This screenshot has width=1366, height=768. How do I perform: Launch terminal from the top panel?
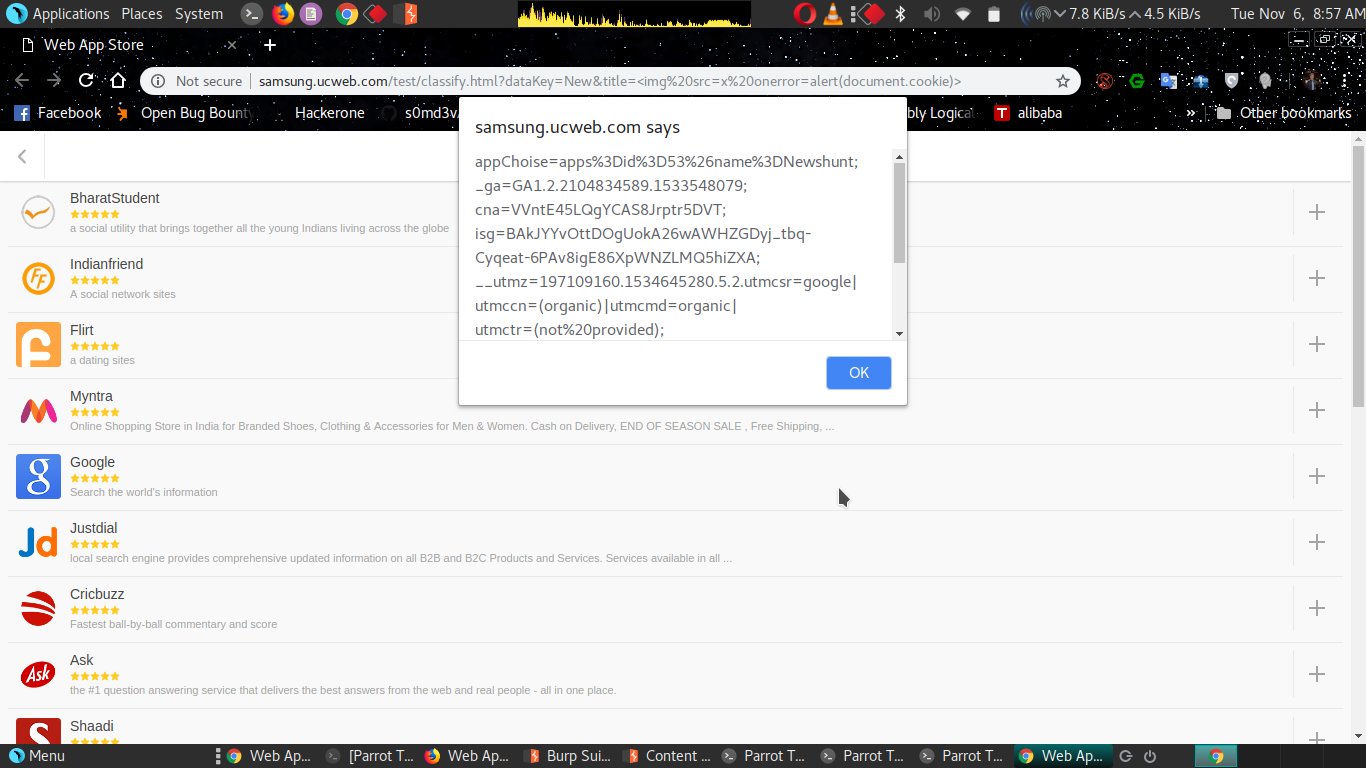click(252, 14)
